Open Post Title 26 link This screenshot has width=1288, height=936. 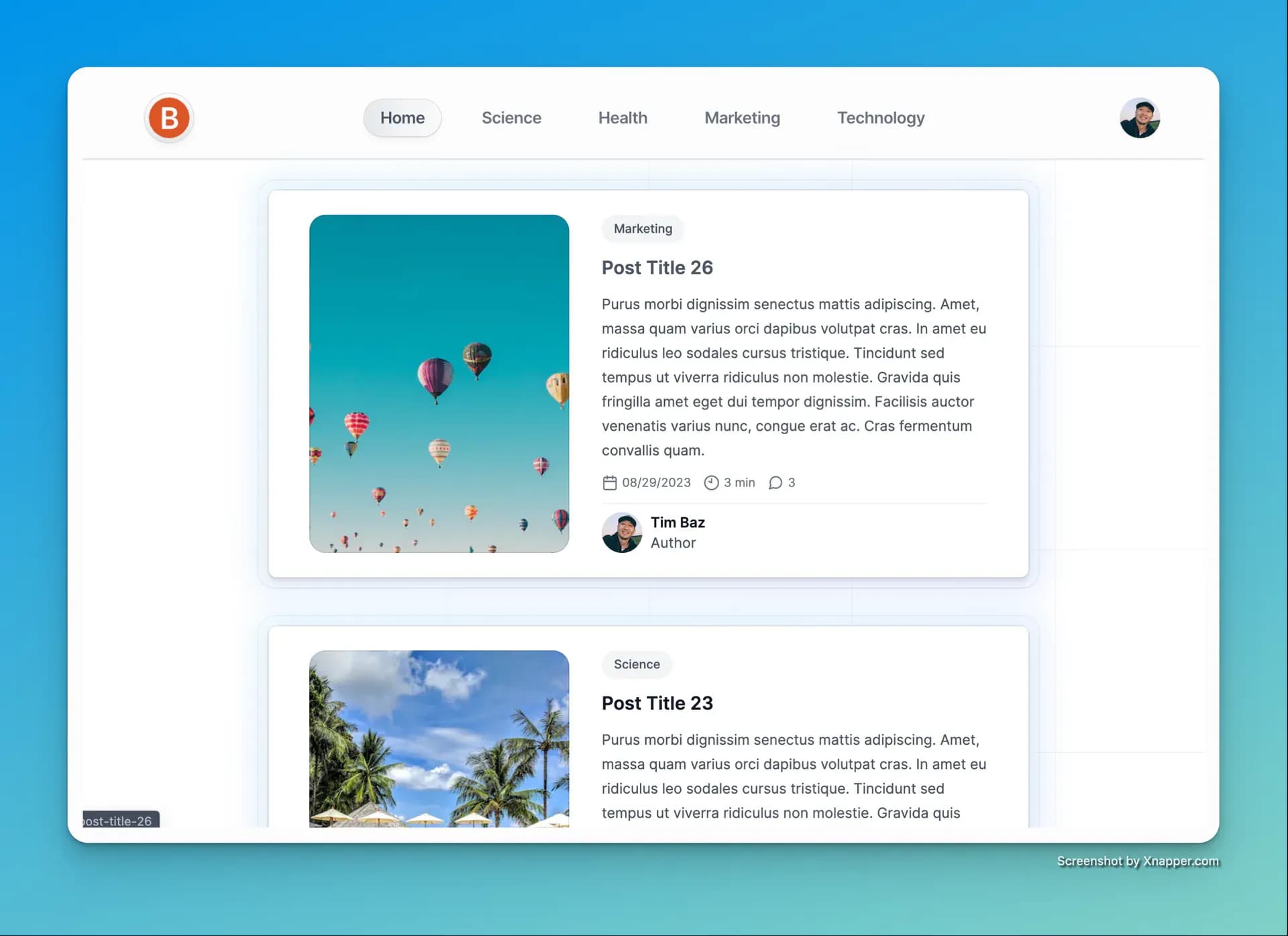657,268
